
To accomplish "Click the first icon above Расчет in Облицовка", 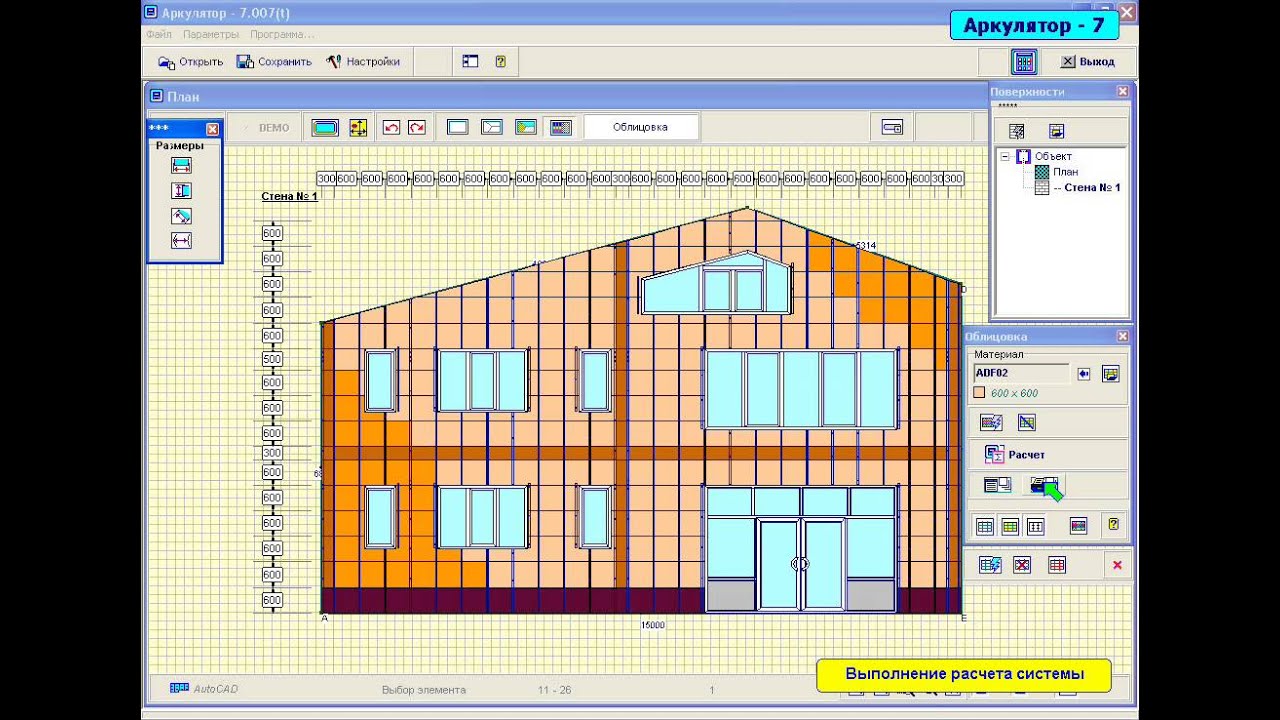I will coord(991,422).
